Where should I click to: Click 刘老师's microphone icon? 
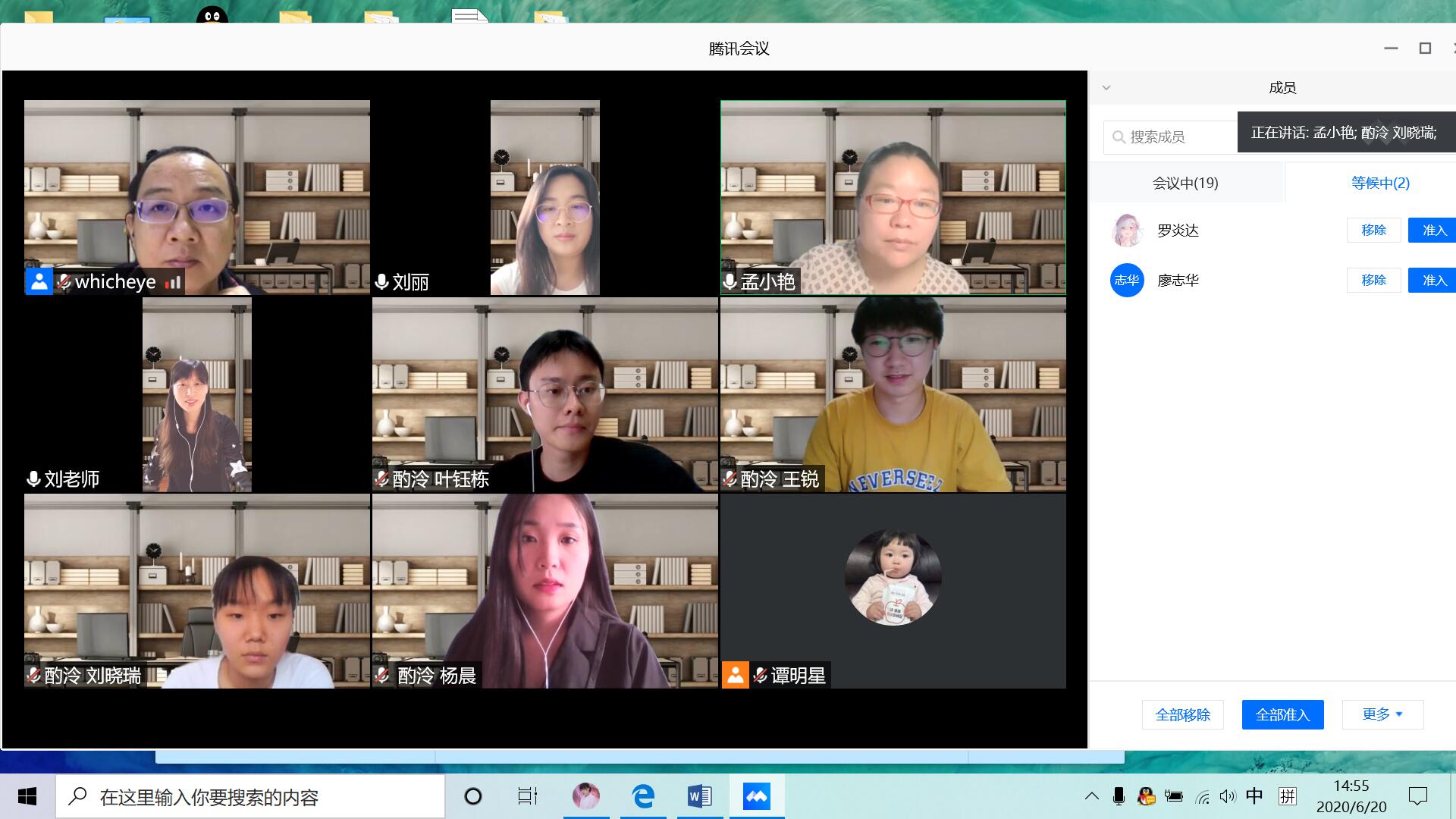33,479
